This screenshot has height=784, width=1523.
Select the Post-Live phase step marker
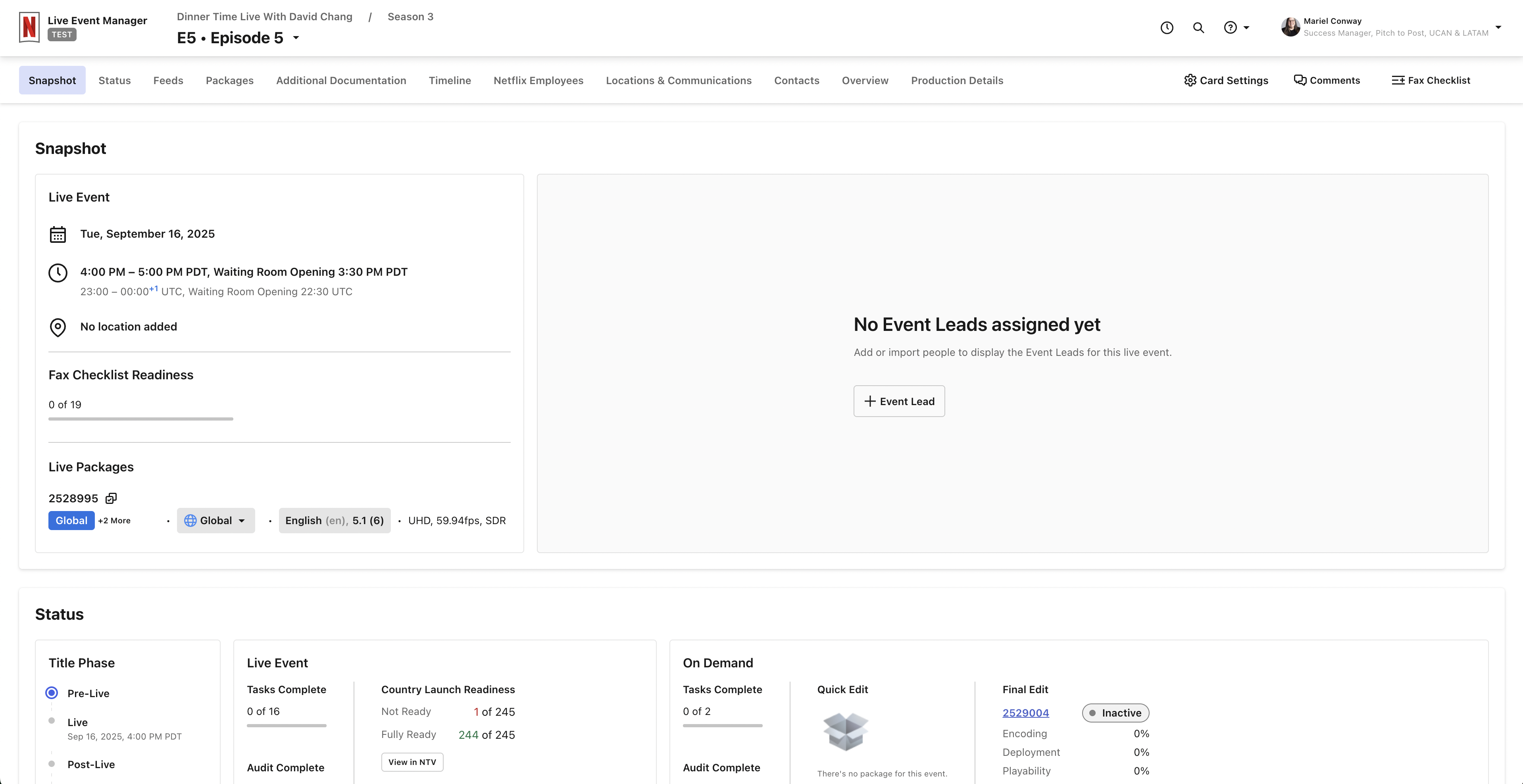point(52,763)
